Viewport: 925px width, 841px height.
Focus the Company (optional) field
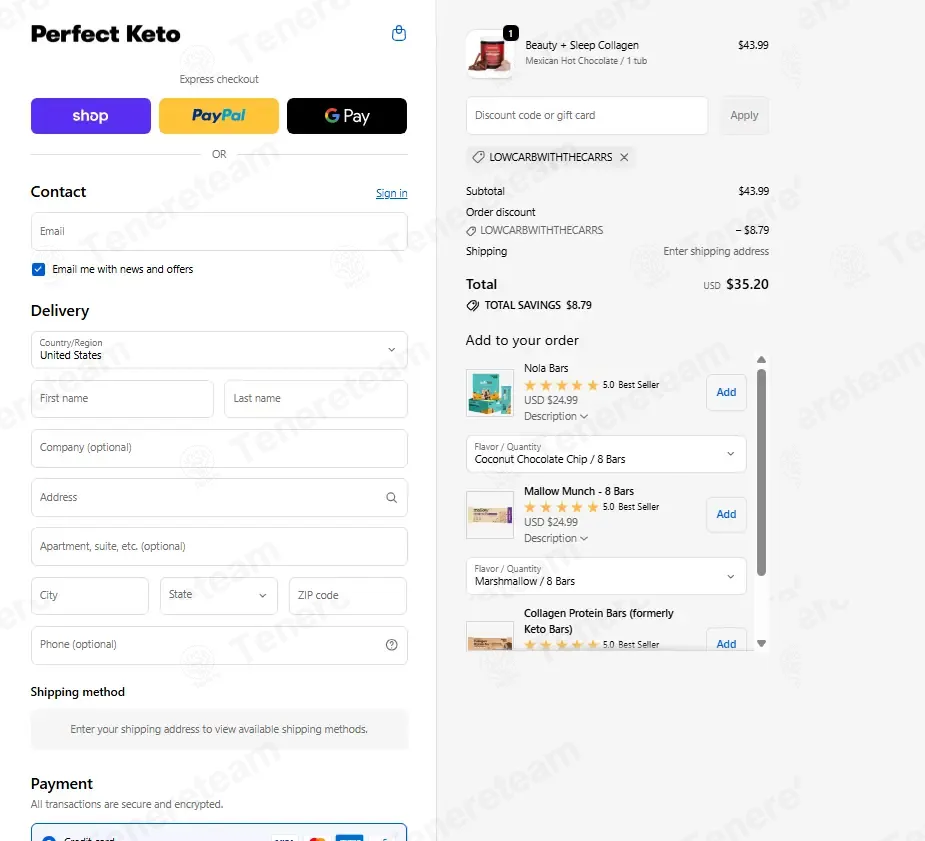[x=219, y=448]
